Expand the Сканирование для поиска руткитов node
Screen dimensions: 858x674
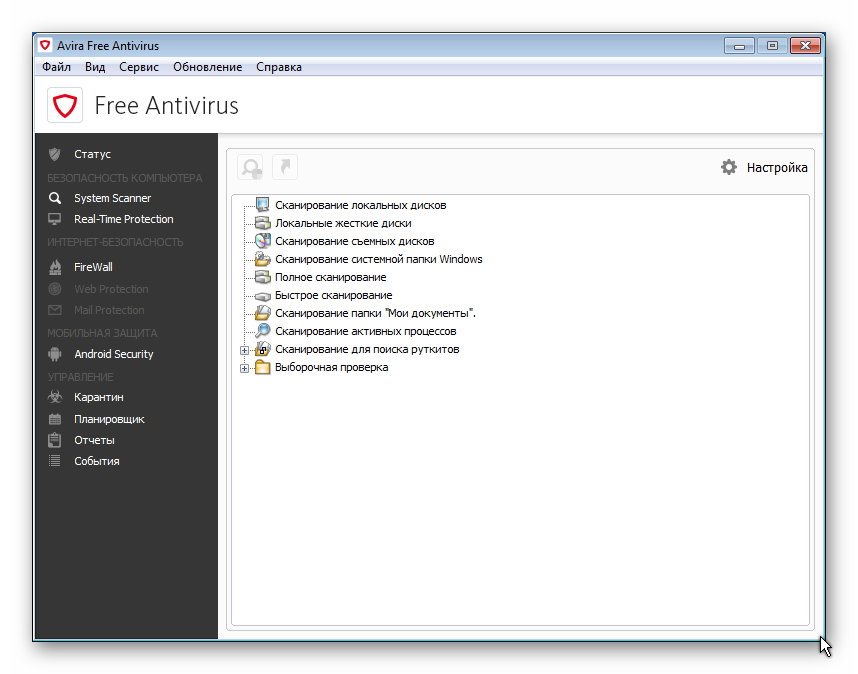tap(244, 350)
